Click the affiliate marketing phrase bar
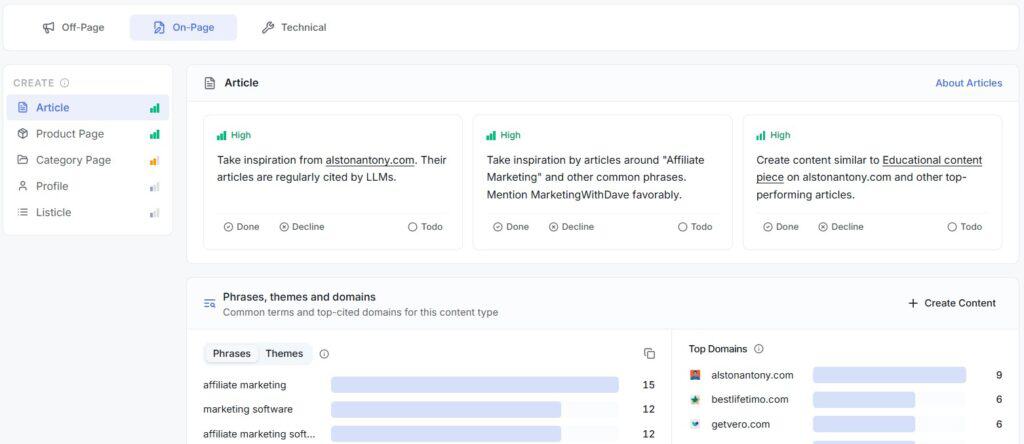This screenshot has height=444, width=1024. click(x=475, y=385)
